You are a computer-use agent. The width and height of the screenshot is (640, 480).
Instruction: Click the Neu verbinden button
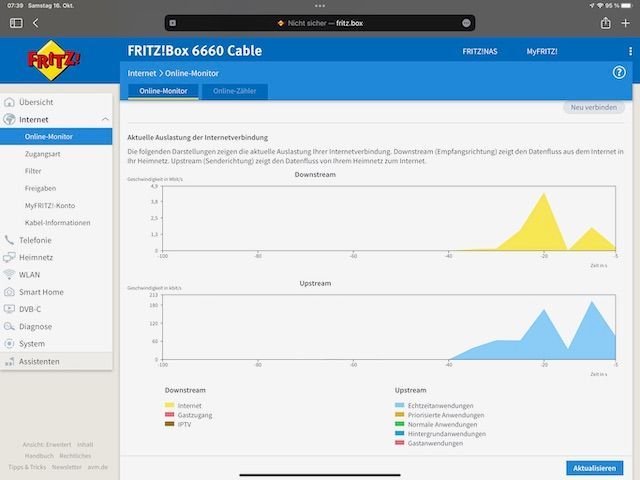(594, 107)
